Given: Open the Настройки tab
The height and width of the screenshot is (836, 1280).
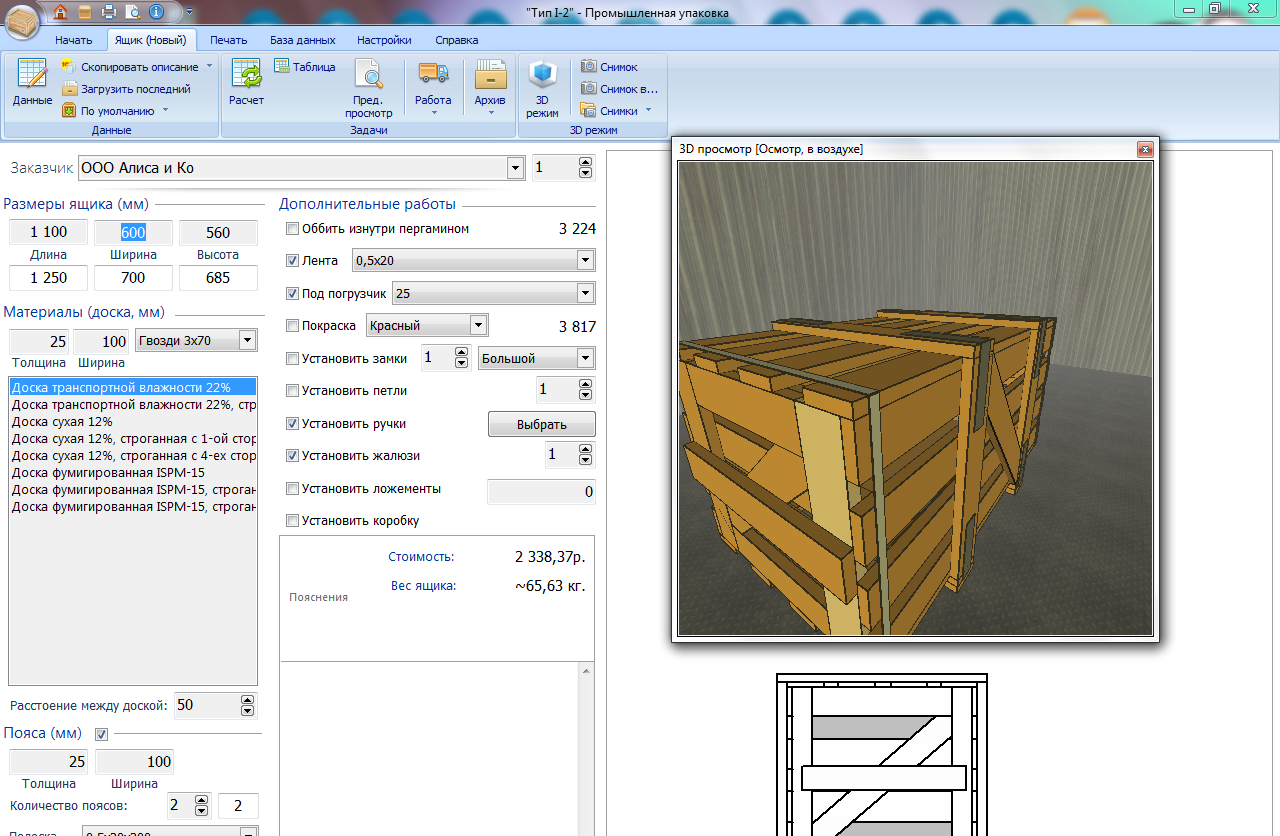Looking at the screenshot, I should (384, 40).
